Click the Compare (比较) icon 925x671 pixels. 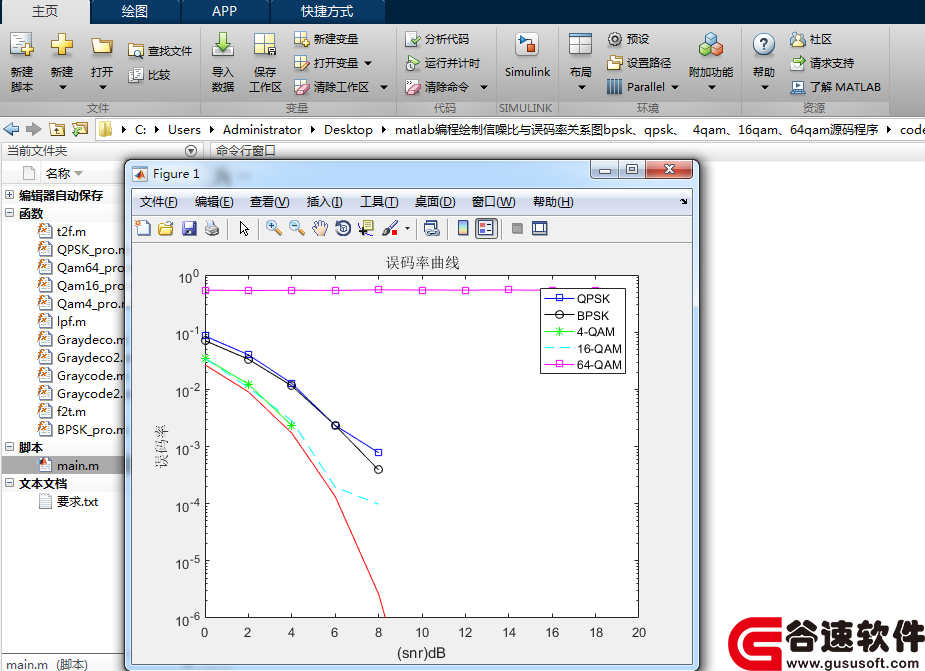pyautogui.click(x=136, y=75)
